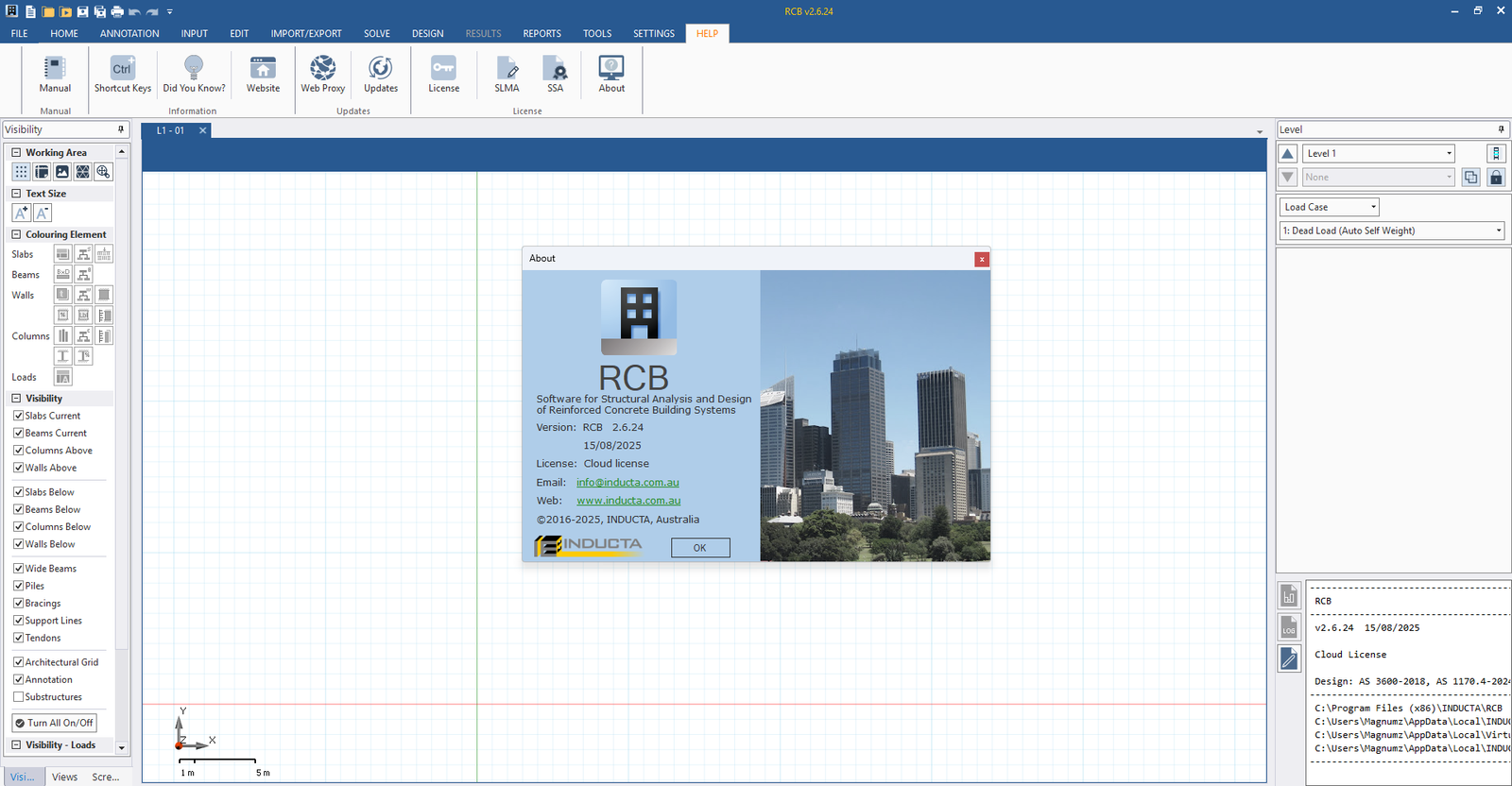Uncheck Beams Current visibility
This screenshot has height=786, width=1512.
(18, 433)
